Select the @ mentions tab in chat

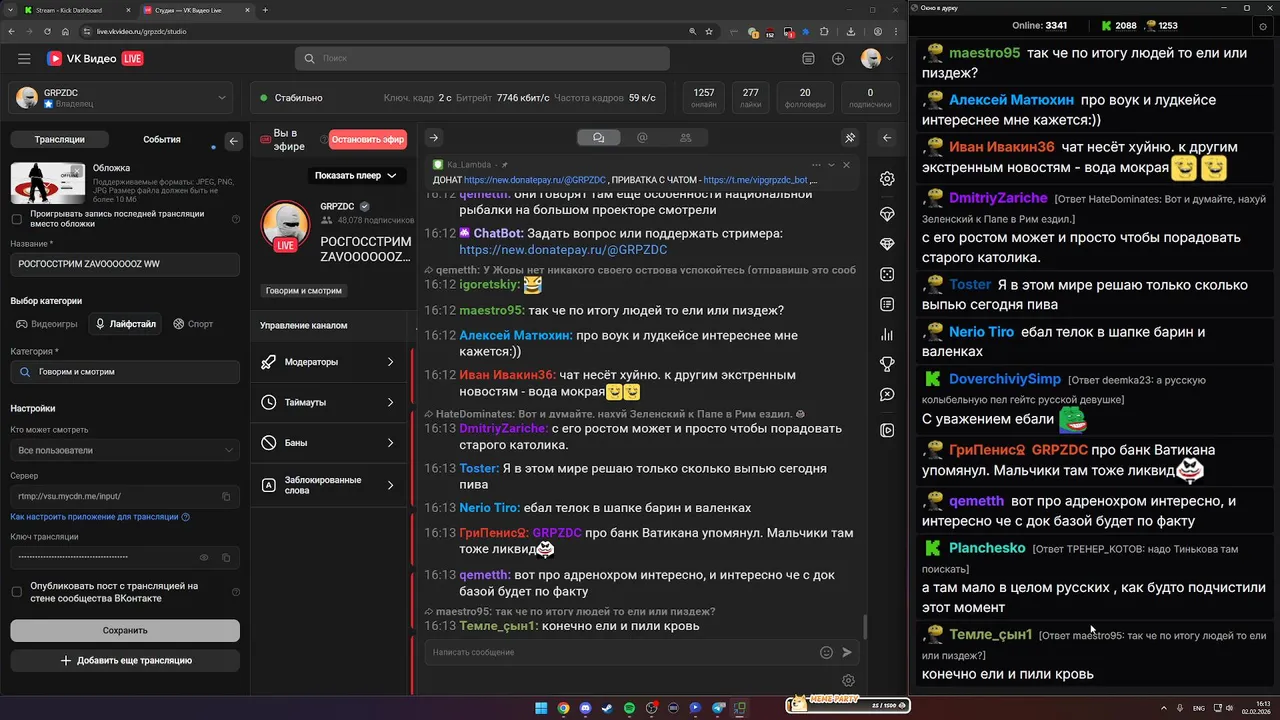click(x=642, y=138)
